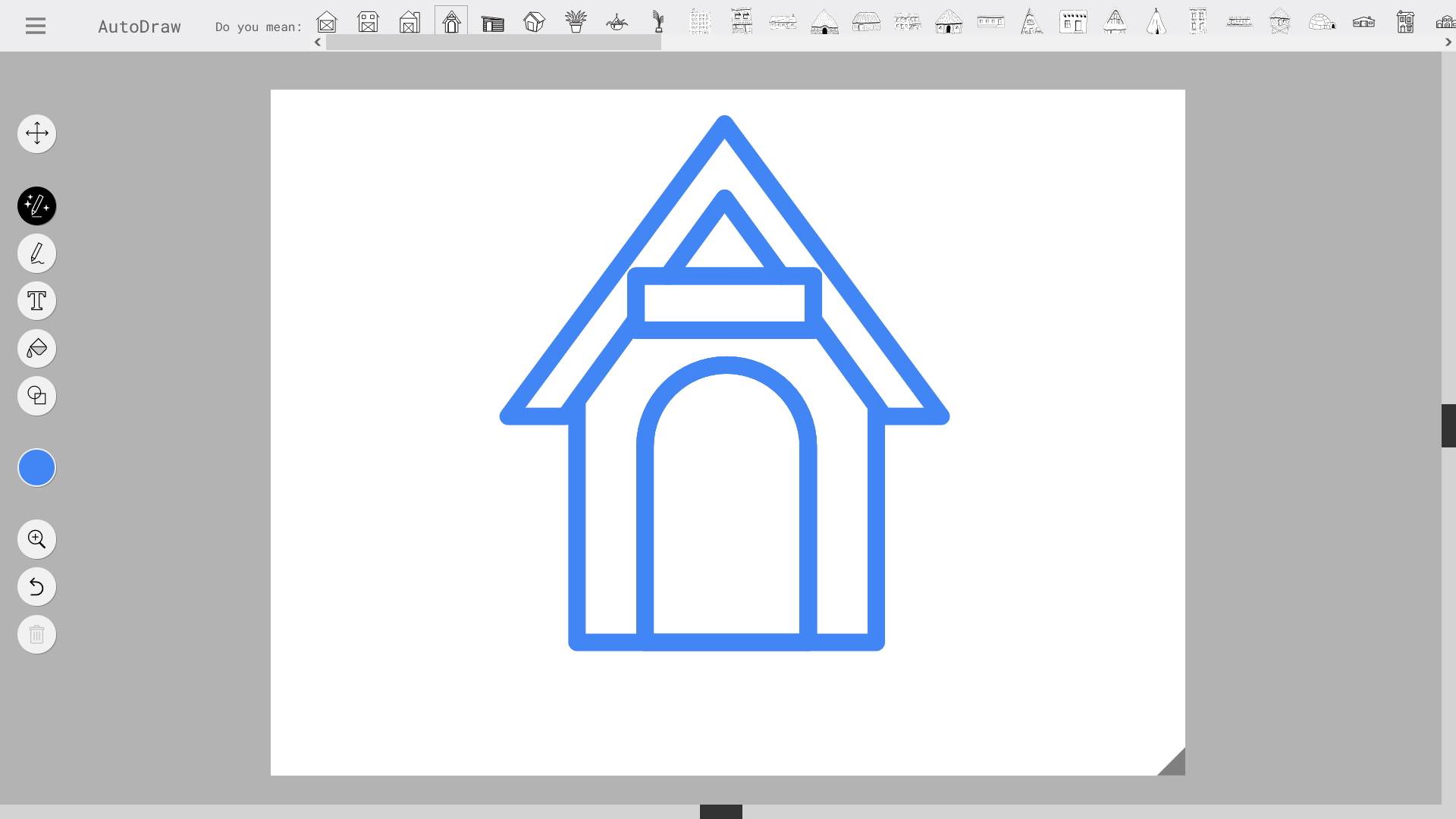Viewport: 1456px width, 819px height.
Task: Pick the teepee suggestion
Action: point(1156,22)
